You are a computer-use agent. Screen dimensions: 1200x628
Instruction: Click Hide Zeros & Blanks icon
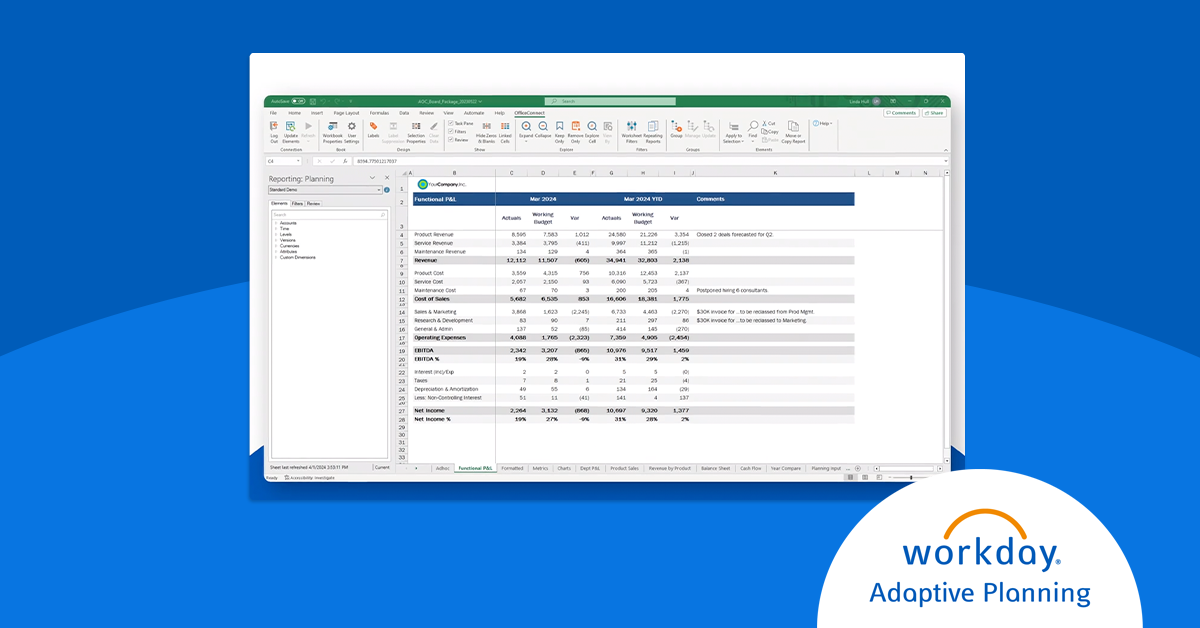pyautogui.click(x=486, y=128)
